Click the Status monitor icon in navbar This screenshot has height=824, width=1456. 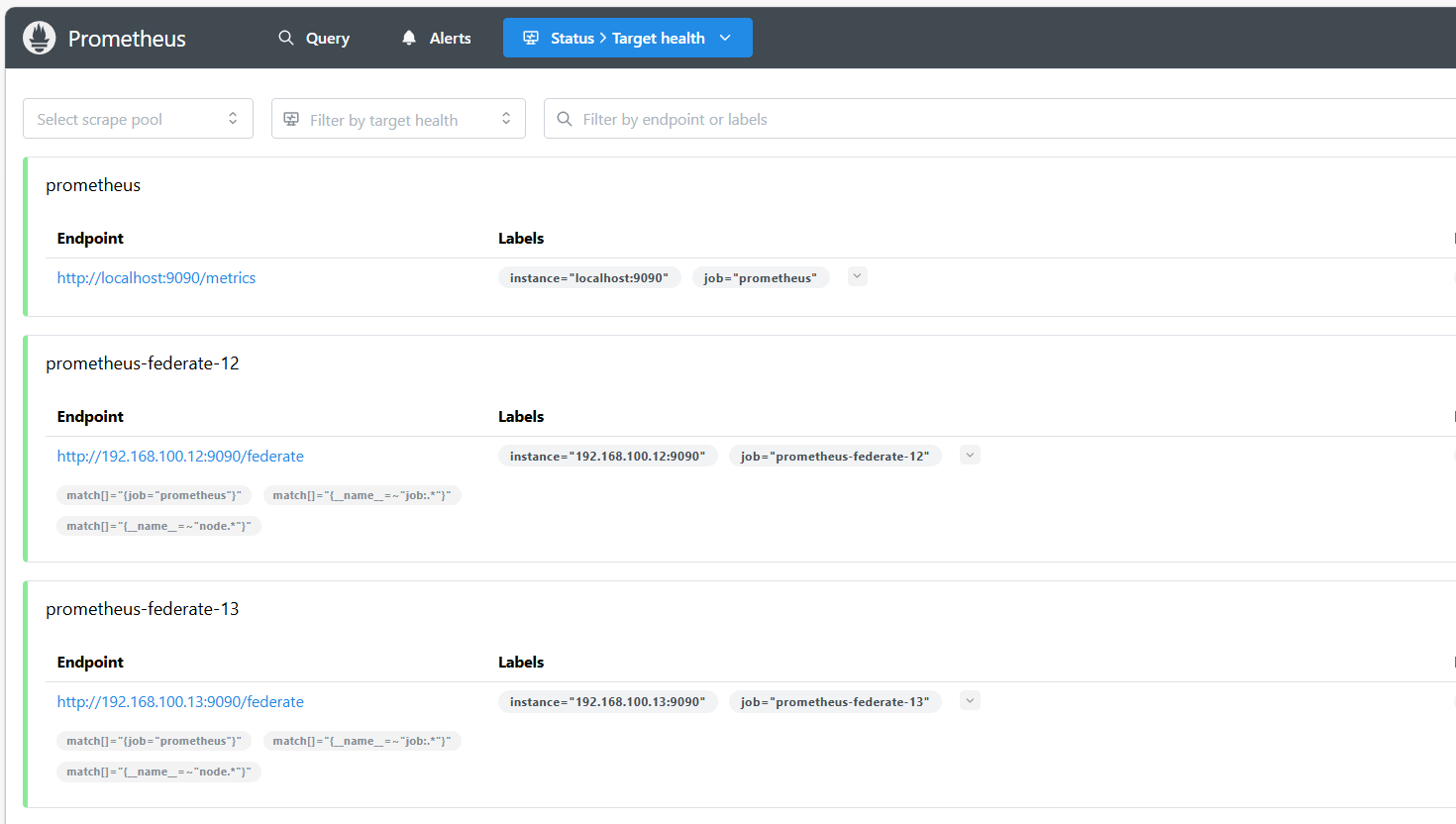(531, 38)
